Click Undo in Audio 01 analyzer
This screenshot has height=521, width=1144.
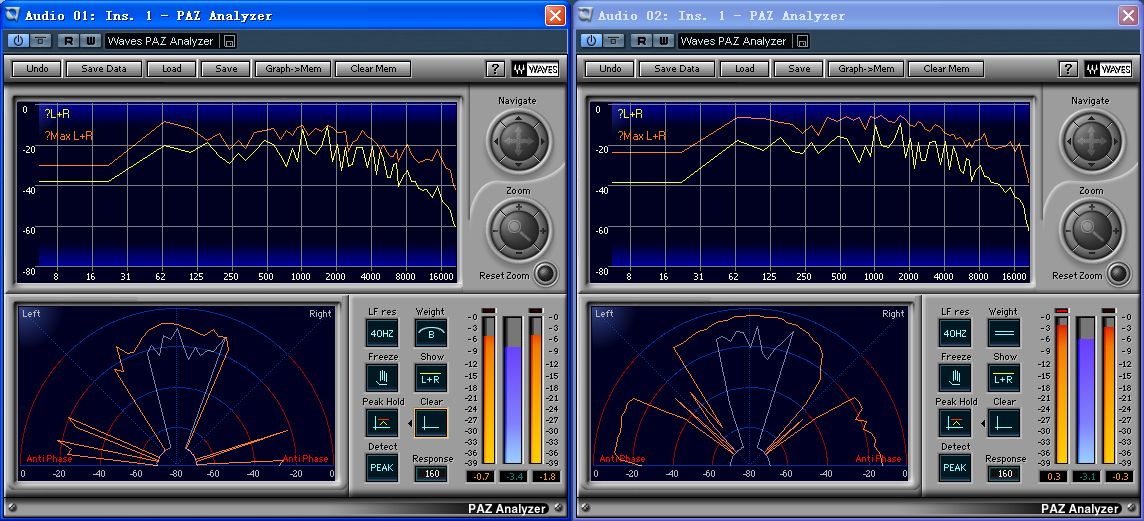coord(37,69)
